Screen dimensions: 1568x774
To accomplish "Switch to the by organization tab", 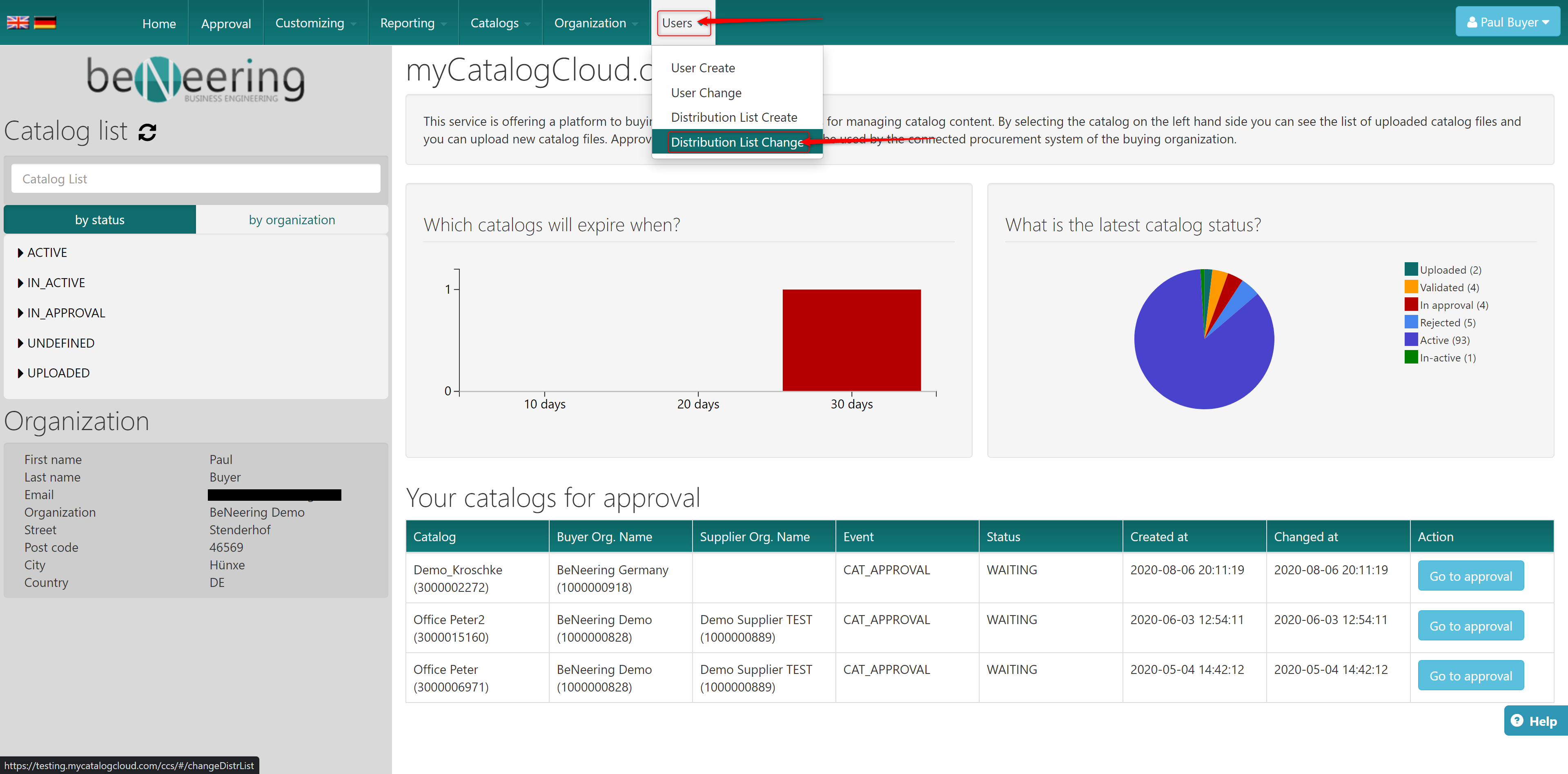I will tap(292, 220).
